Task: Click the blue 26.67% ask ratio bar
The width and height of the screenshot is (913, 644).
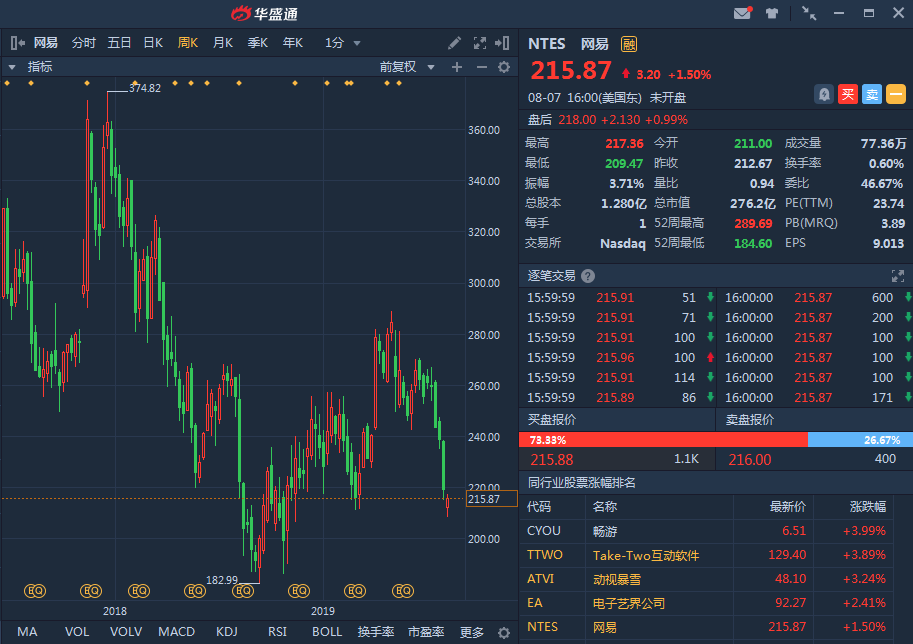Action: tap(861, 440)
